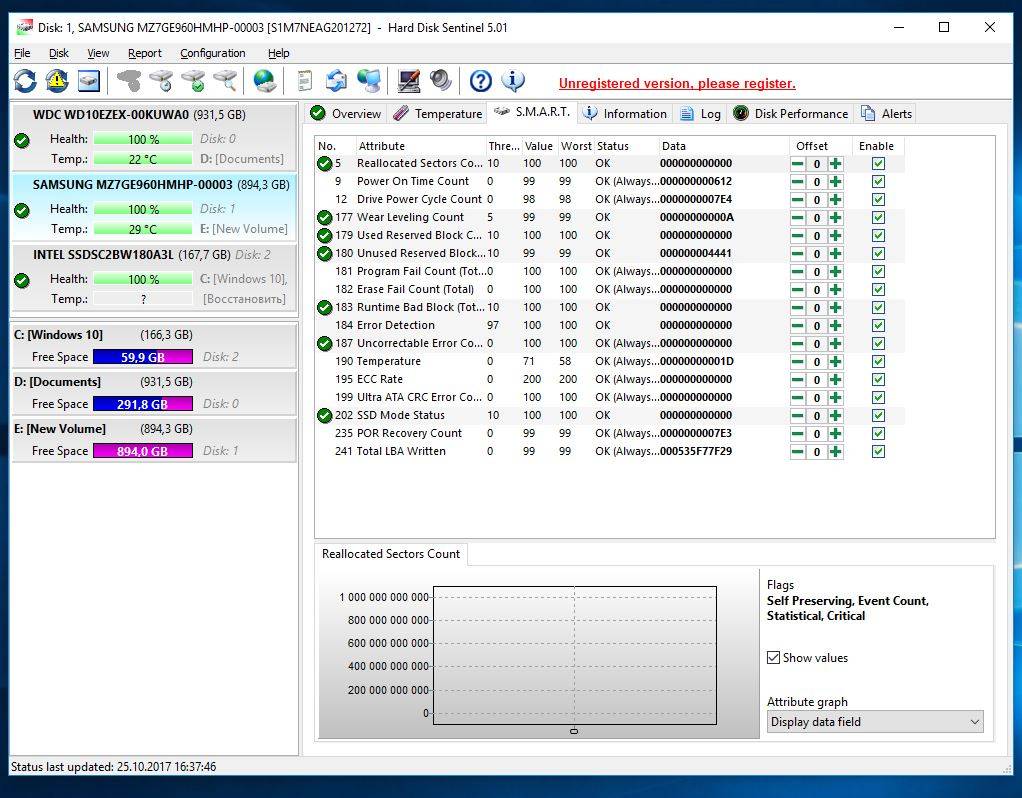The height and width of the screenshot is (798, 1022).
Task: Open the Help menu
Action: coord(278,53)
